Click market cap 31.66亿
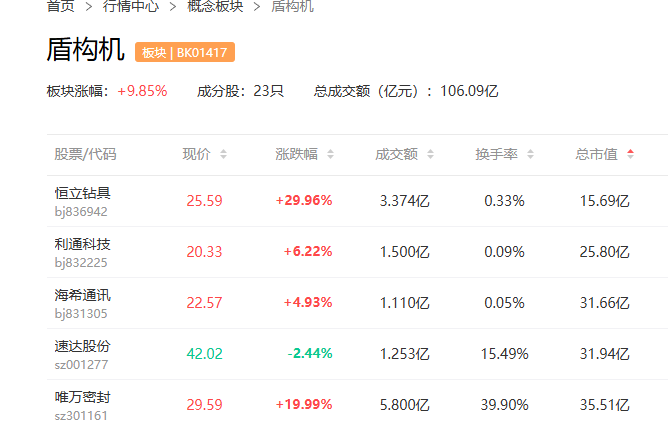 [605, 303]
